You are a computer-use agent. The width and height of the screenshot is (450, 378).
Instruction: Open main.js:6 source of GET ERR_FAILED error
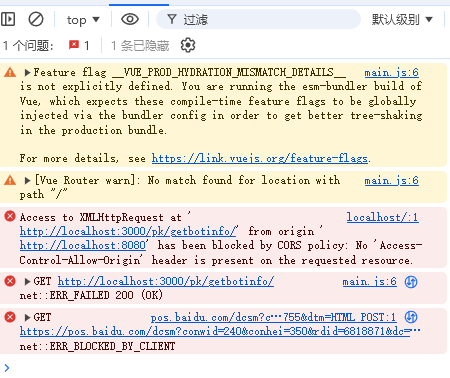pos(370,282)
